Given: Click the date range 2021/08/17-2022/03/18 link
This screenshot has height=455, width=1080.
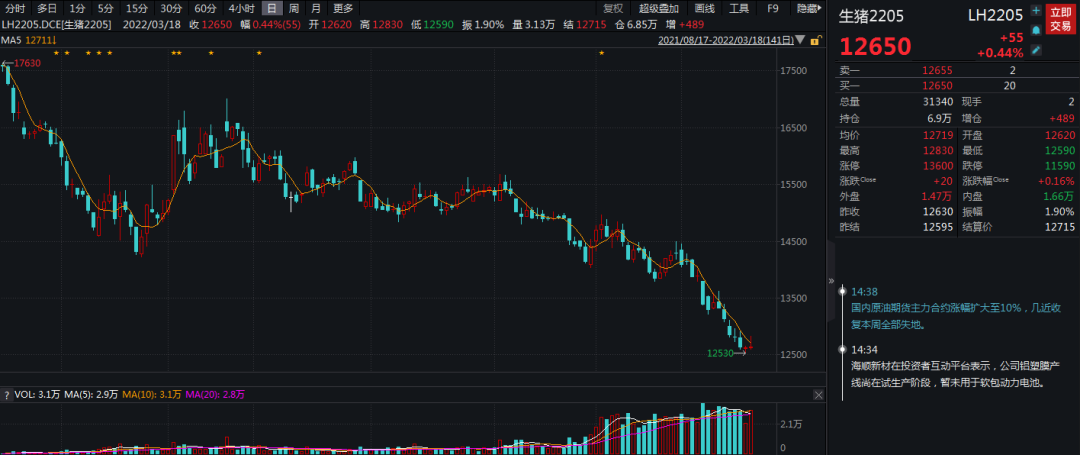Looking at the screenshot, I should click(x=727, y=41).
